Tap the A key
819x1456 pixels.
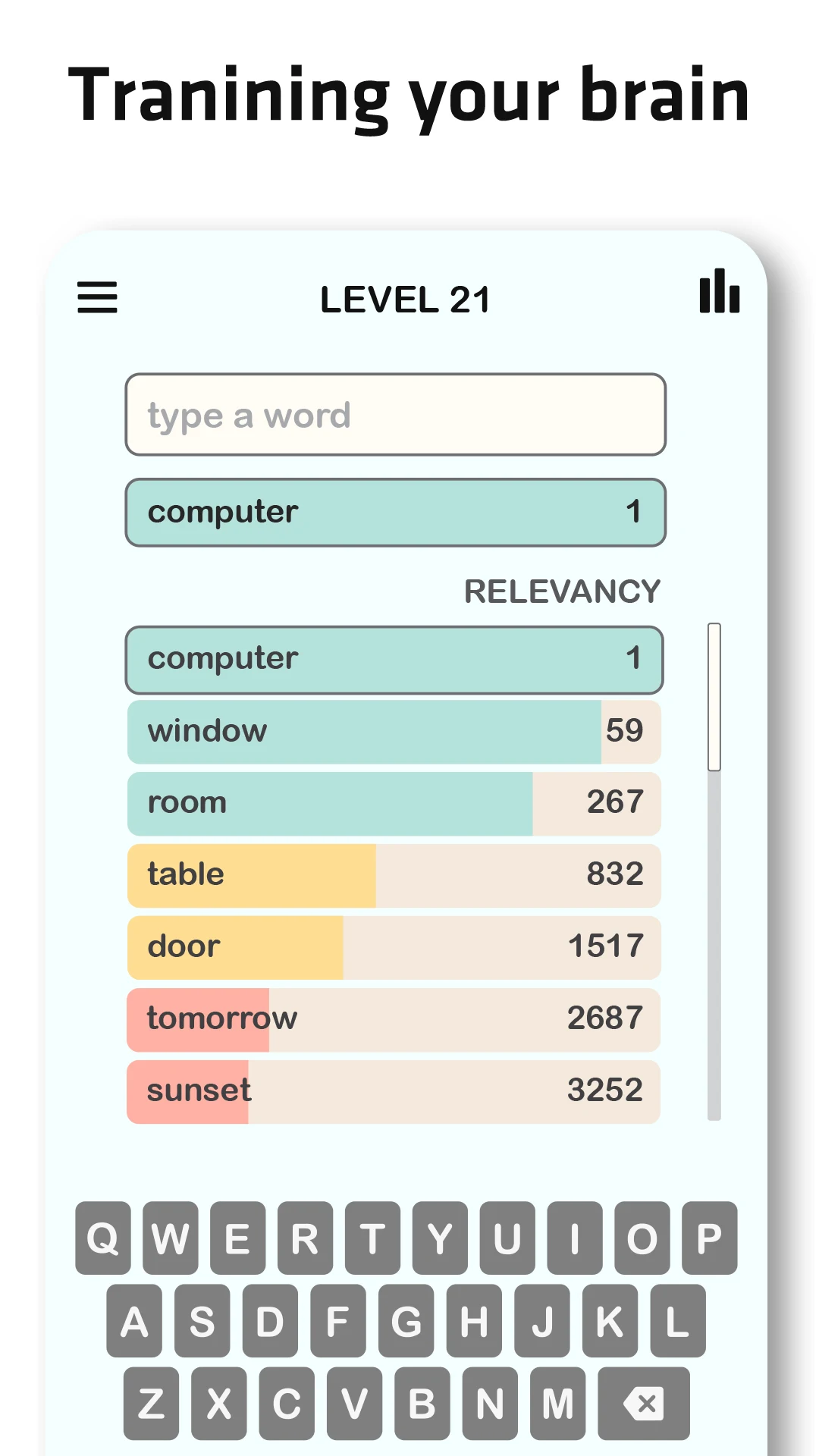coord(134,1321)
